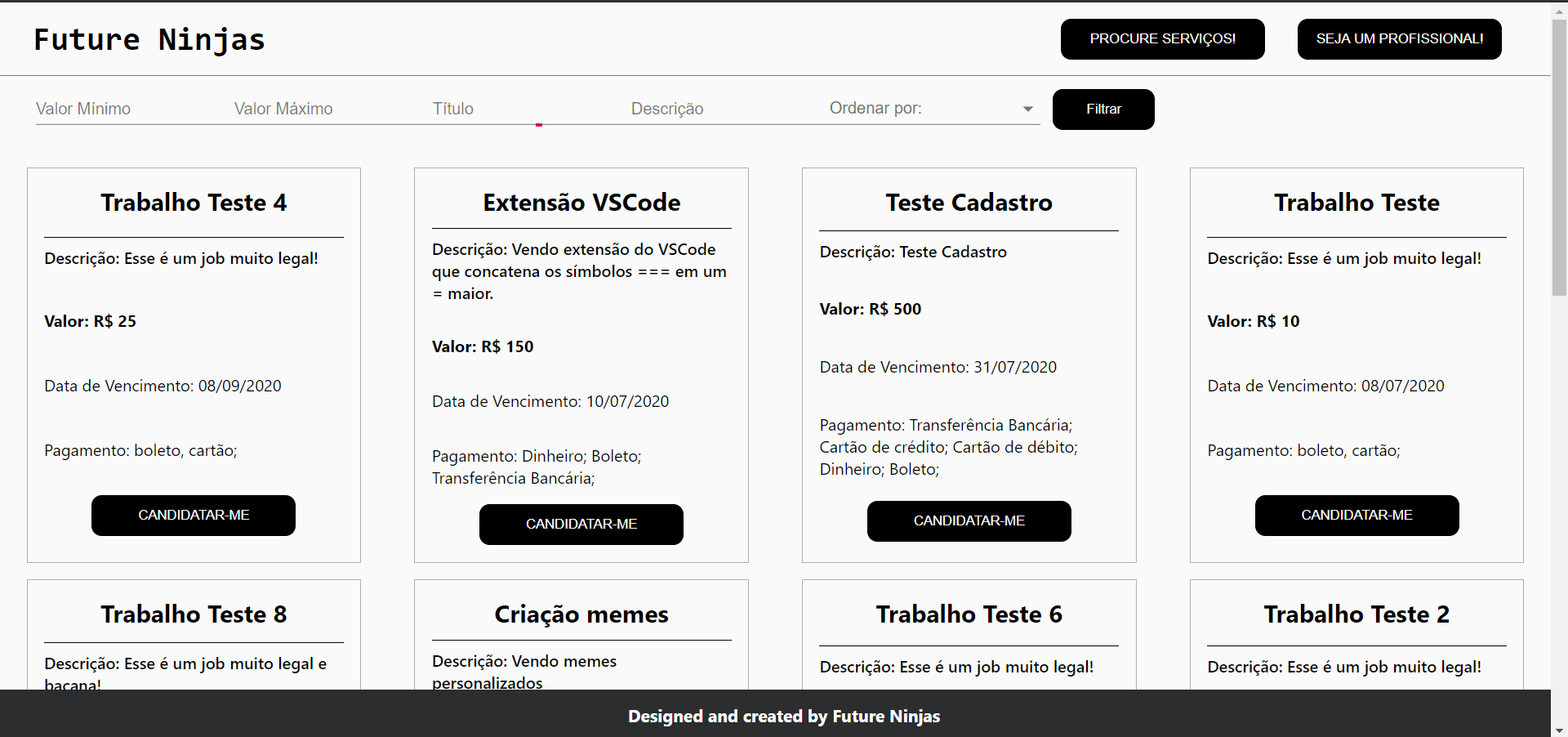Click the footer Designed and created text

coord(784,717)
